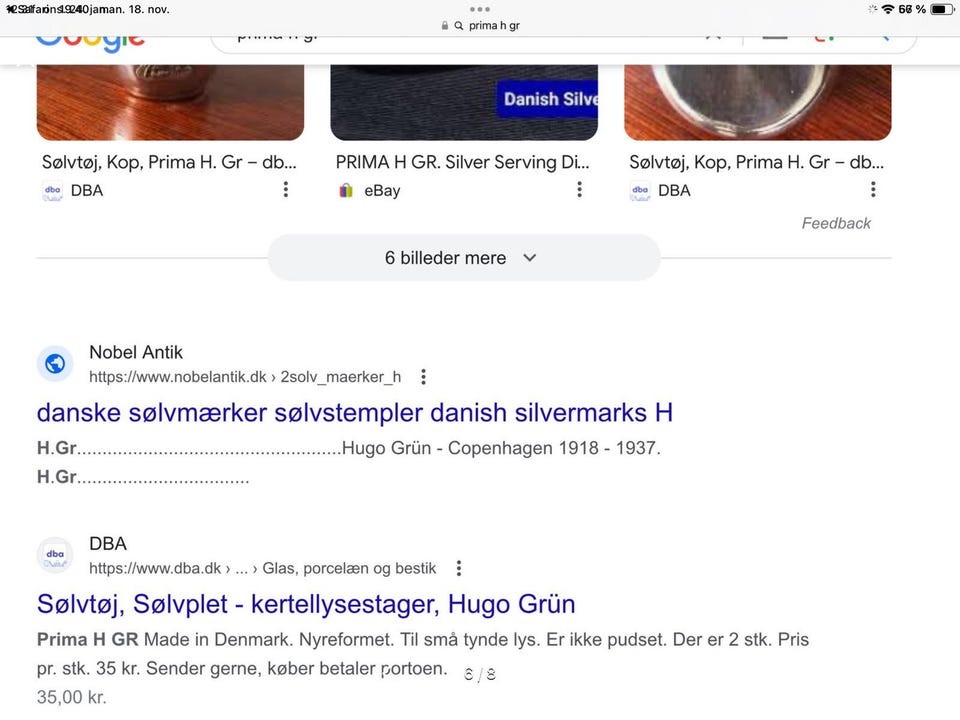Image resolution: width=960 pixels, height=720 pixels.
Task: Click the DBA favicon in search result
Action: click(55, 555)
